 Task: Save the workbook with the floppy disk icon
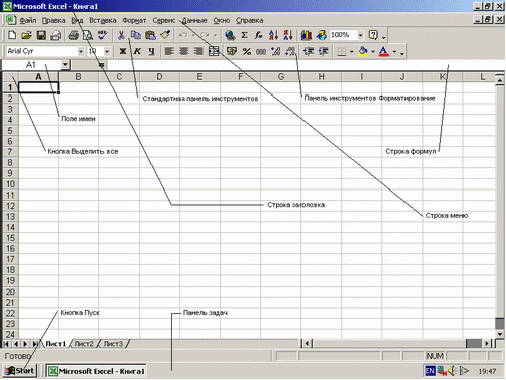41,35
